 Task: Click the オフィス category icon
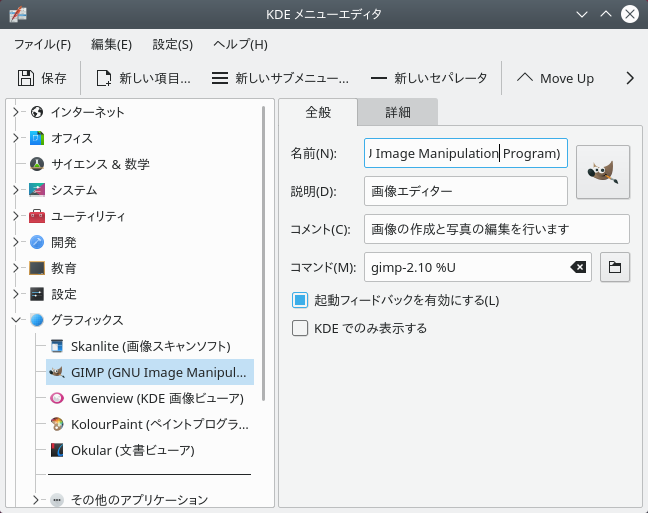(37, 138)
